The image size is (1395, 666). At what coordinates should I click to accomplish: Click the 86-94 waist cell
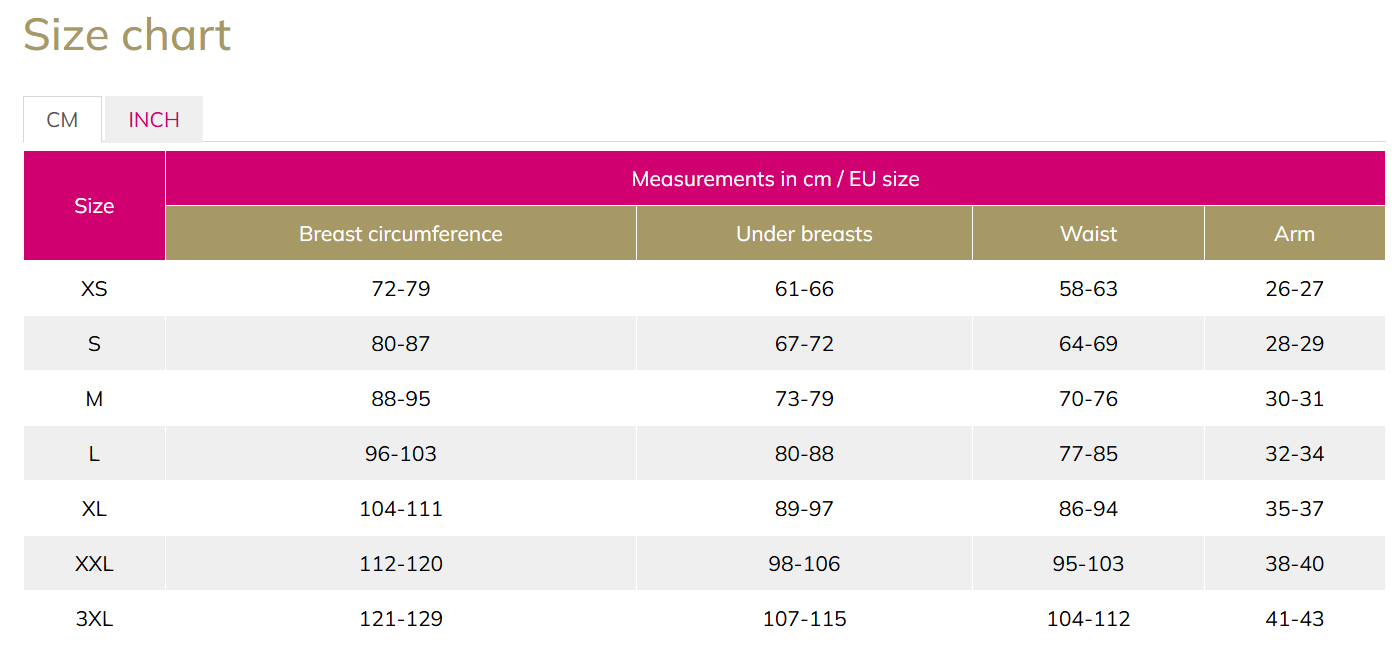click(x=1088, y=509)
